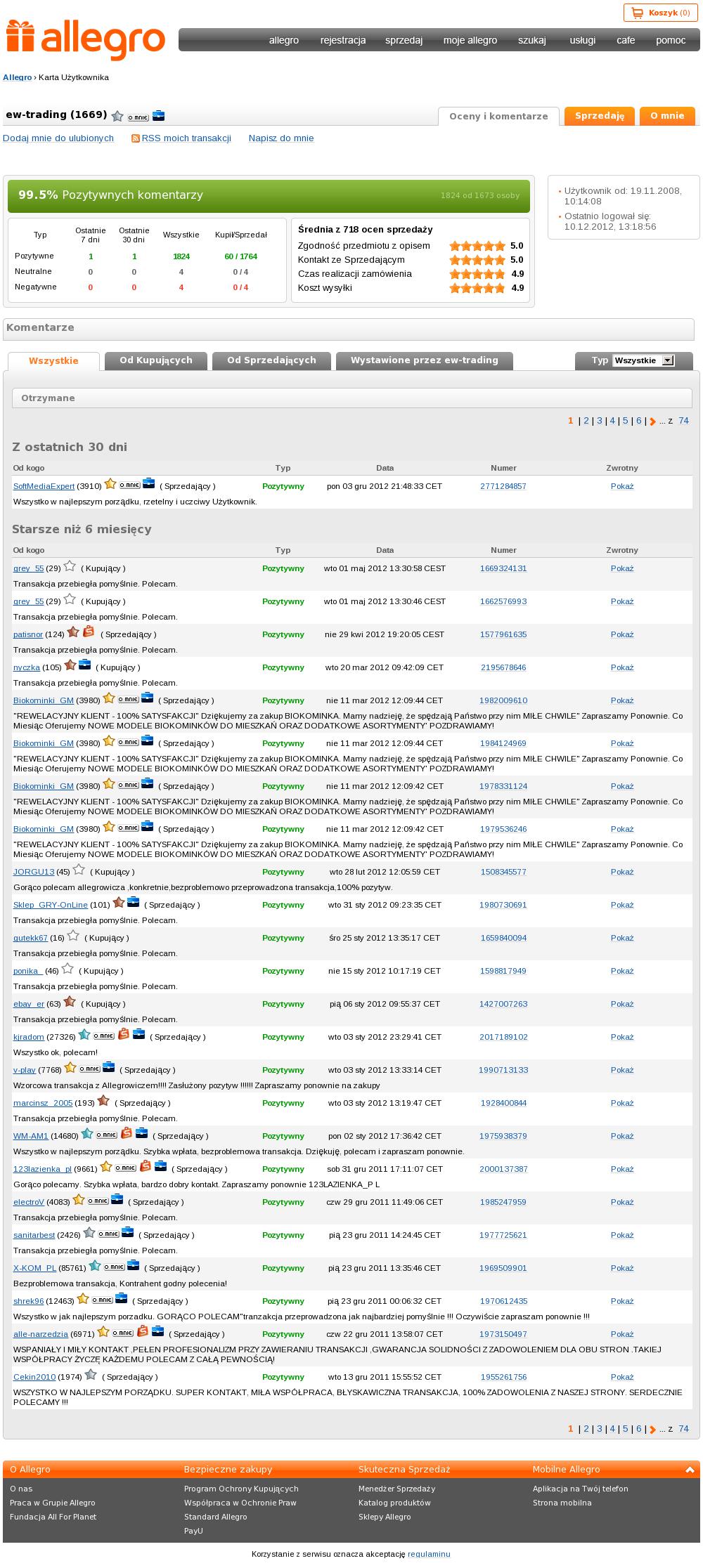Screen dimensions: 703x1568
Task: Open the Koszyk shopping cart icon
Action: click(638, 13)
